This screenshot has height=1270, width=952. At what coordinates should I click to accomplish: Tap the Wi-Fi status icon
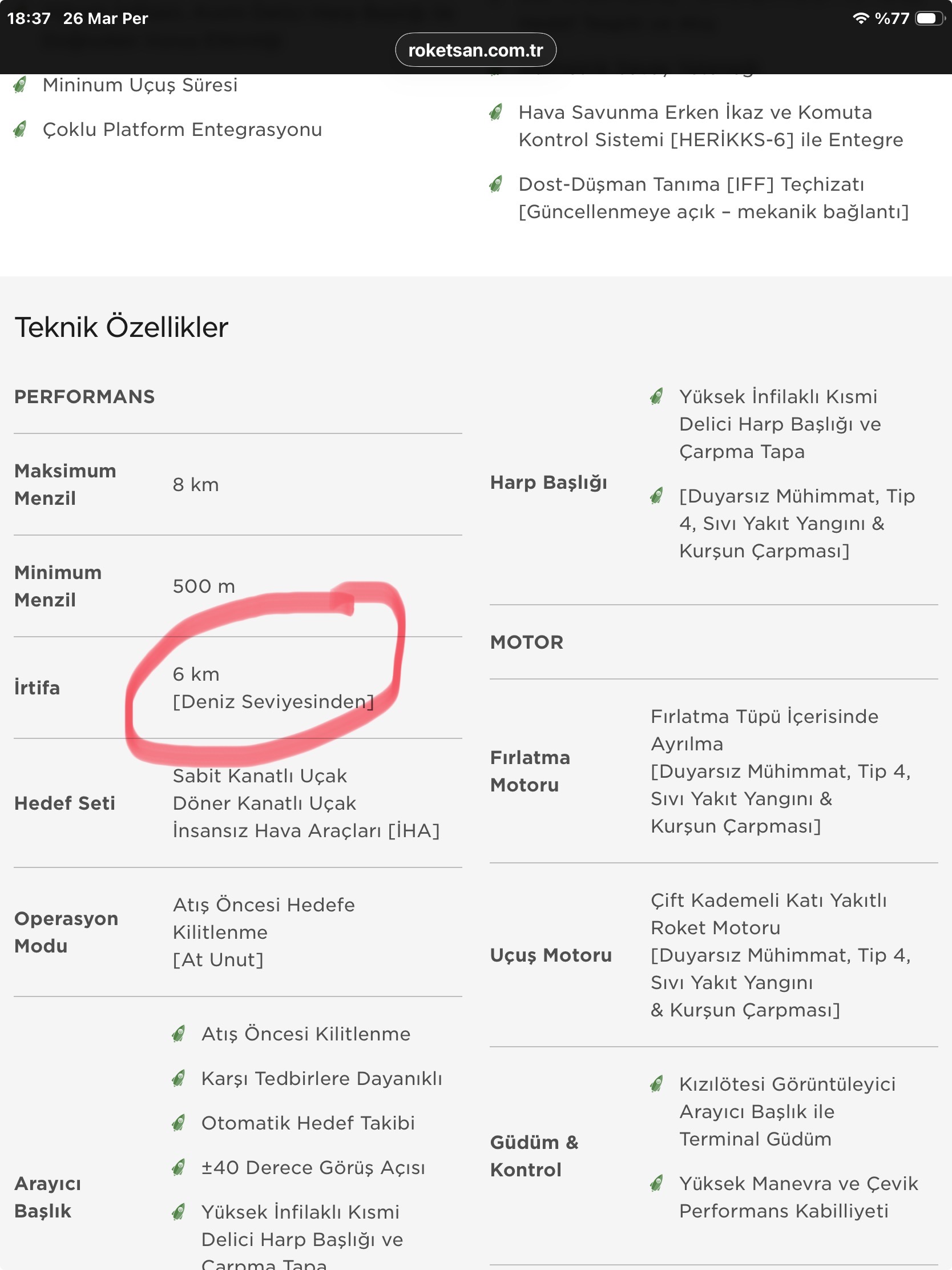pyautogui.click(x=860, y=18)
